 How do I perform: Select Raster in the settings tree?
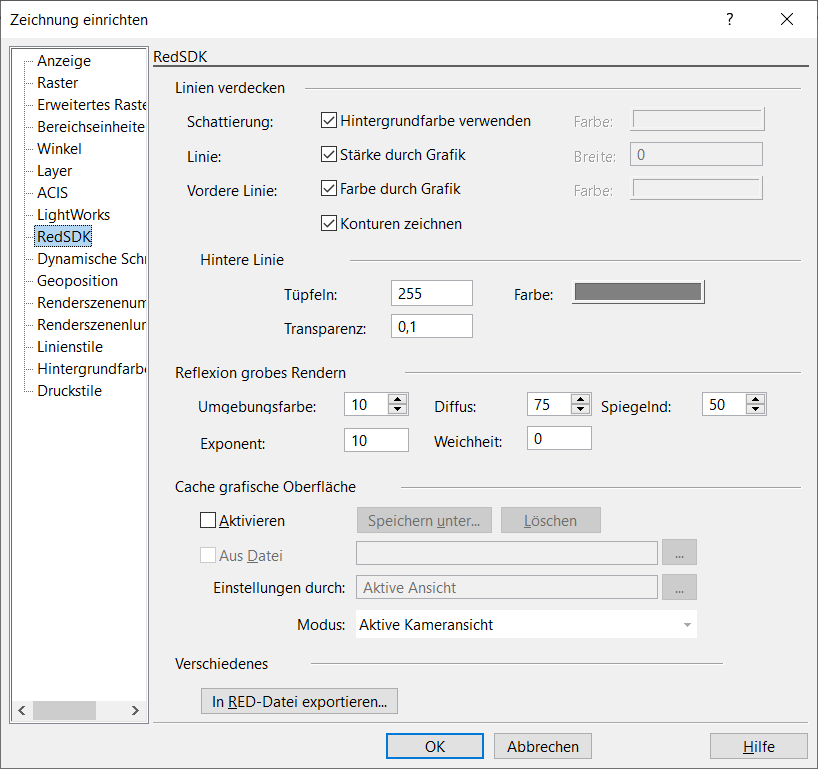[x=57, y=83]
